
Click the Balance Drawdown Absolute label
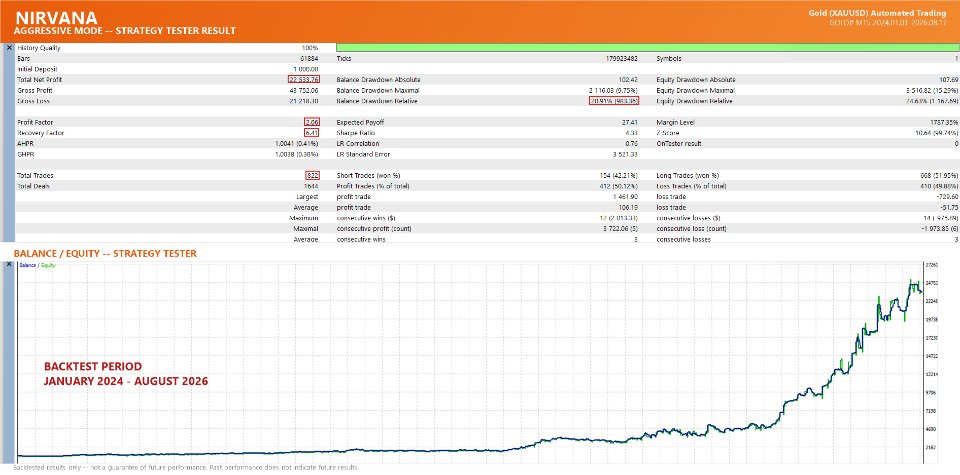click(x=378, y=80)
